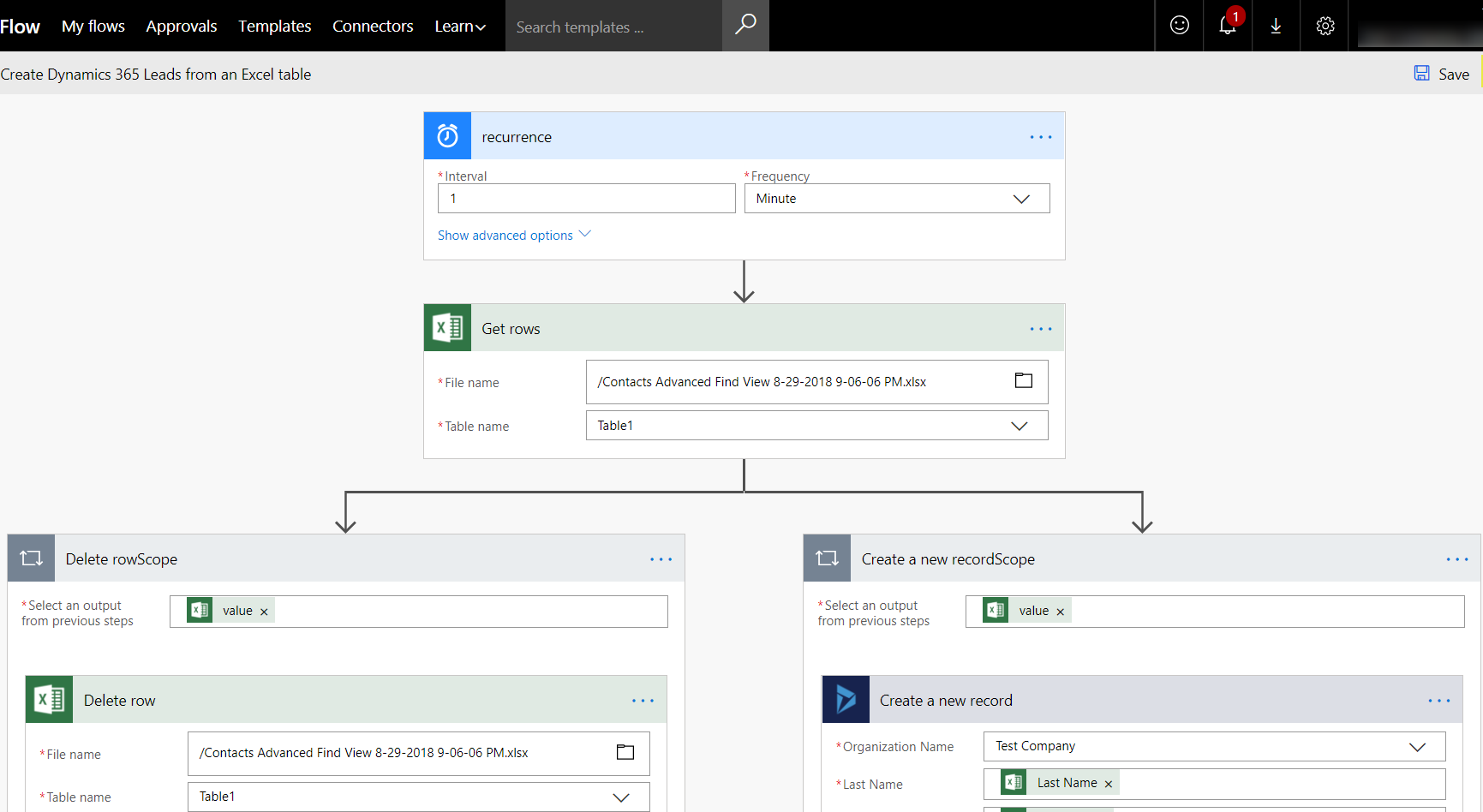Click the Delete rowScope title
This screenshot has height=812, width=1483.
pyautogui.click(x=122, y=559)
